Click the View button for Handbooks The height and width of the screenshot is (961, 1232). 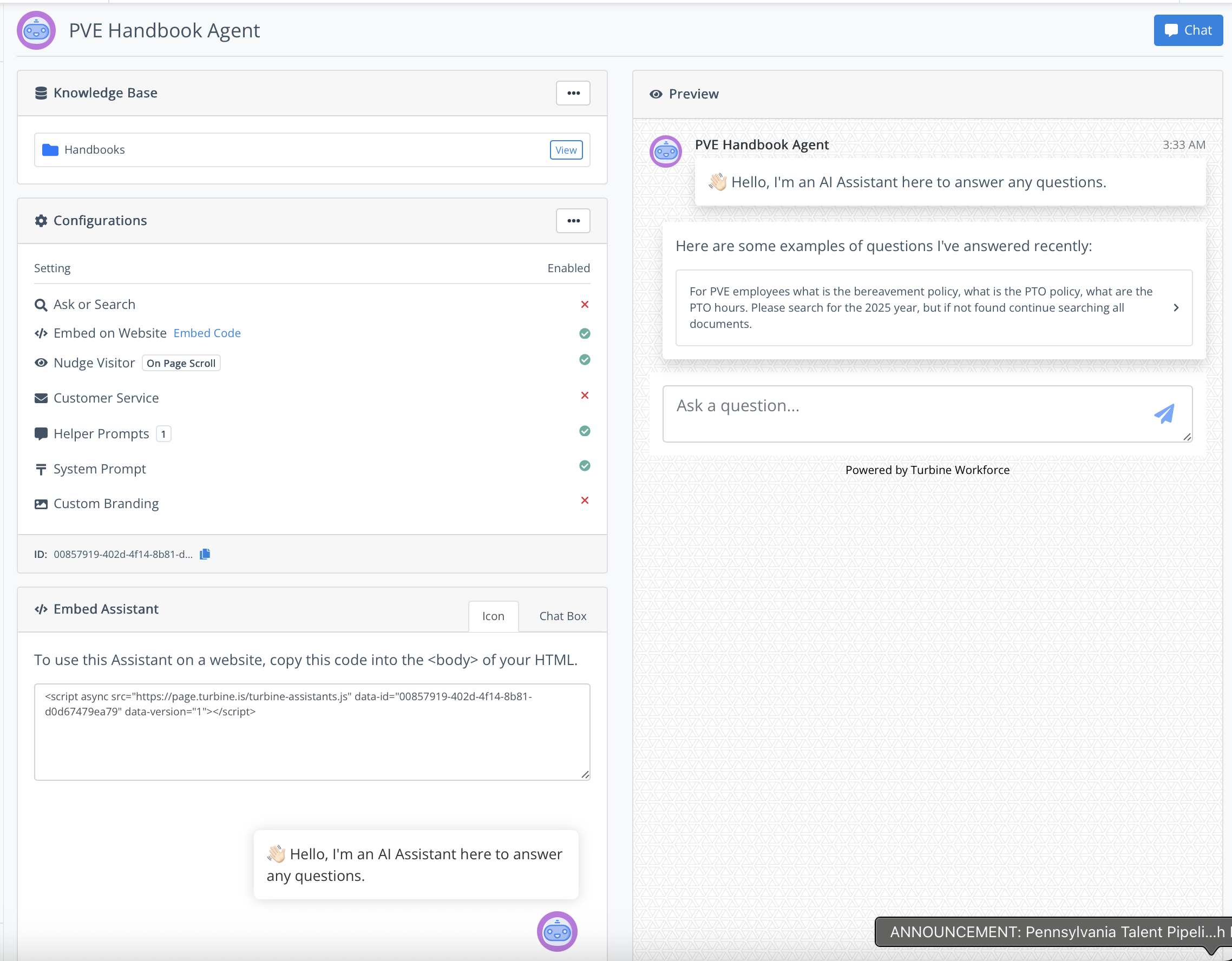(x=566, y=149)
